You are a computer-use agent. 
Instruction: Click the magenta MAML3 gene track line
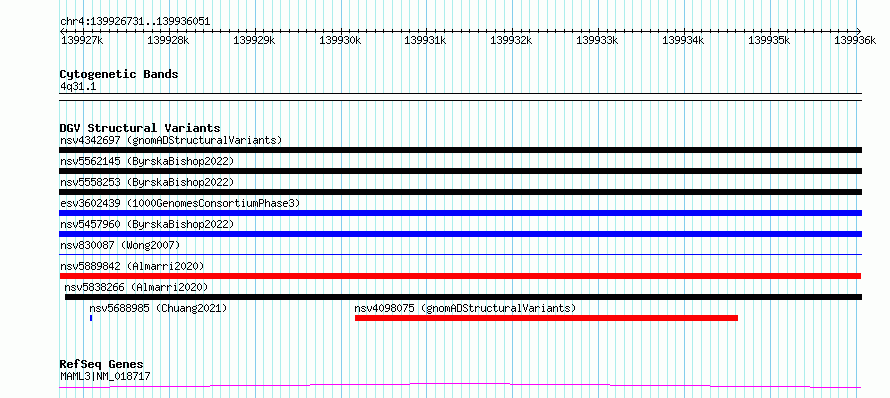[460, 386]
